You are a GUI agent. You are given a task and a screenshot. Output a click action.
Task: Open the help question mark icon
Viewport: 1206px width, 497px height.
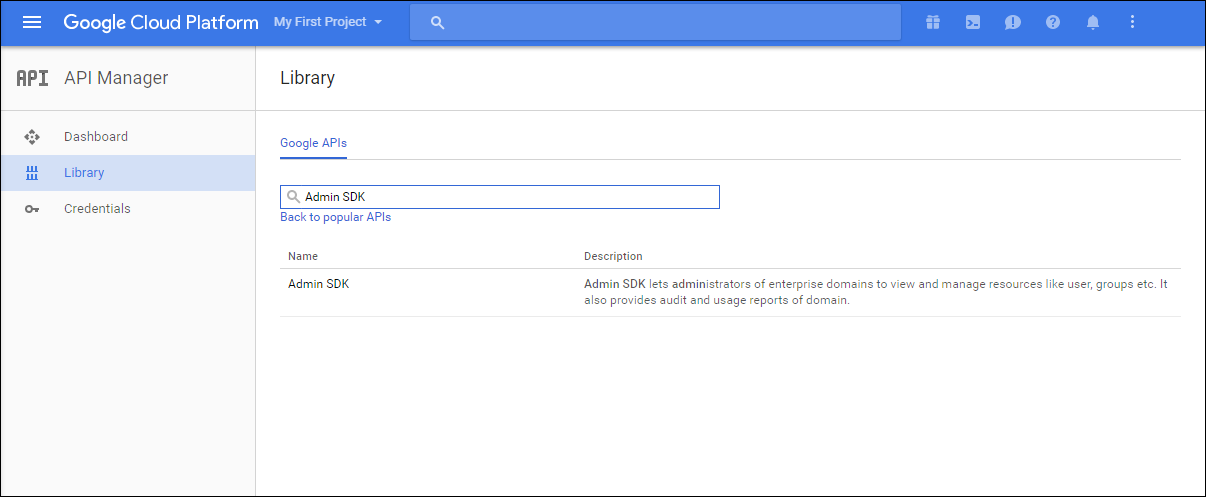(1053, 22)
